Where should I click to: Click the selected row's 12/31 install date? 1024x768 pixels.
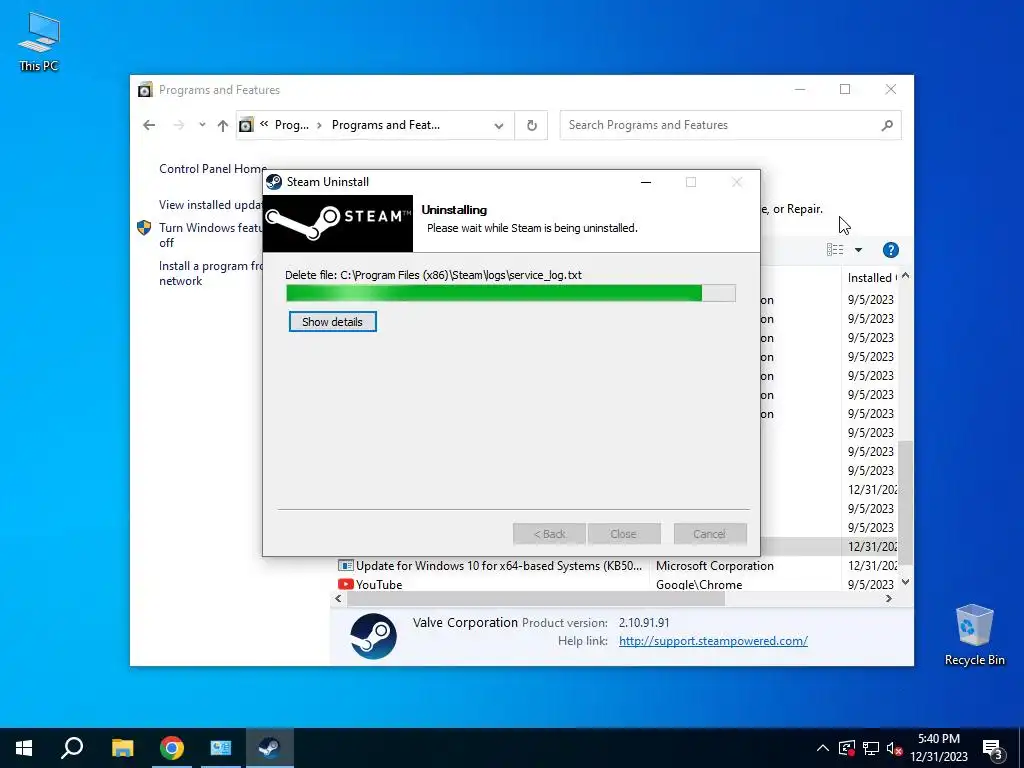(x=872, y=547)
